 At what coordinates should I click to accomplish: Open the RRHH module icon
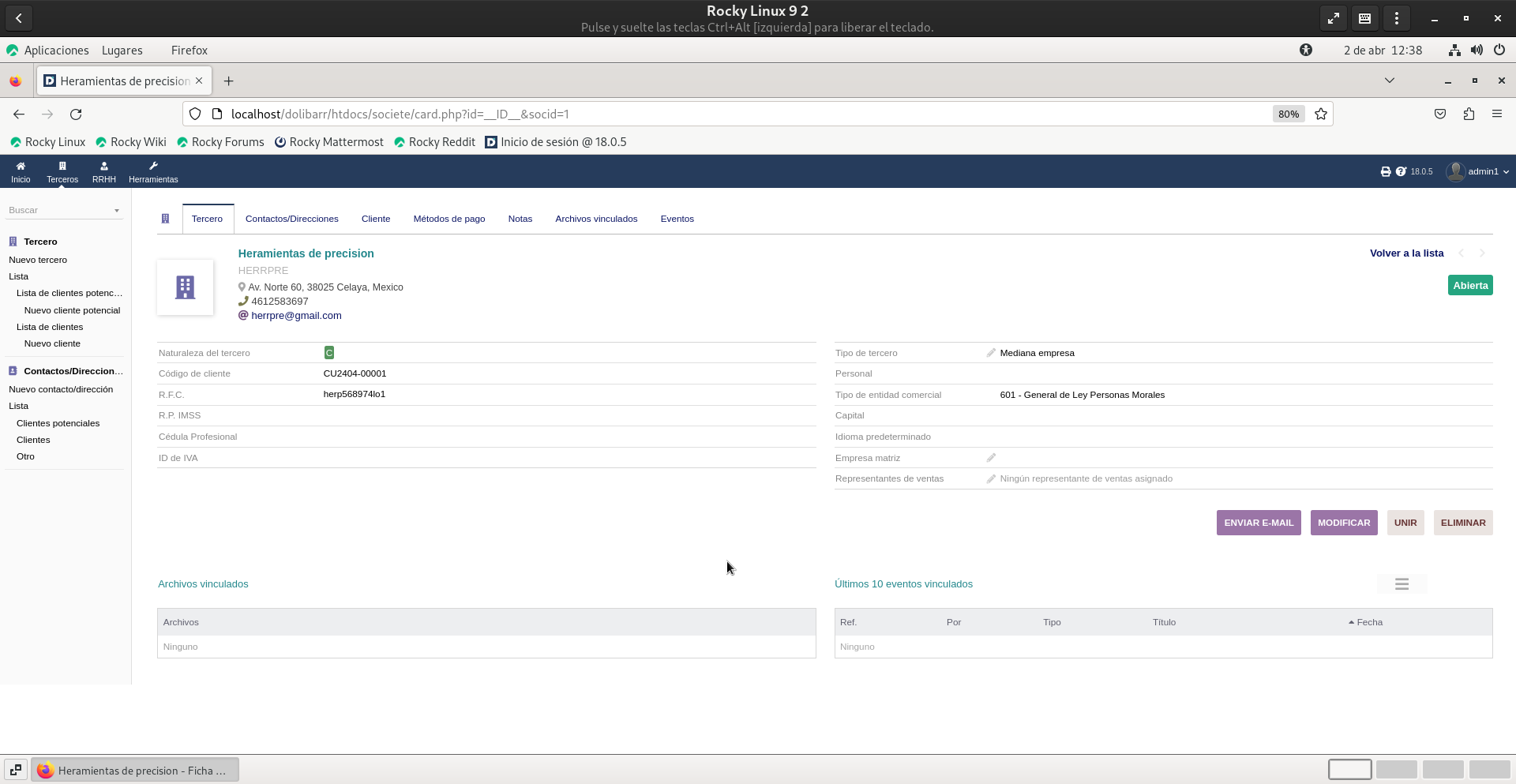click(103, 171)
